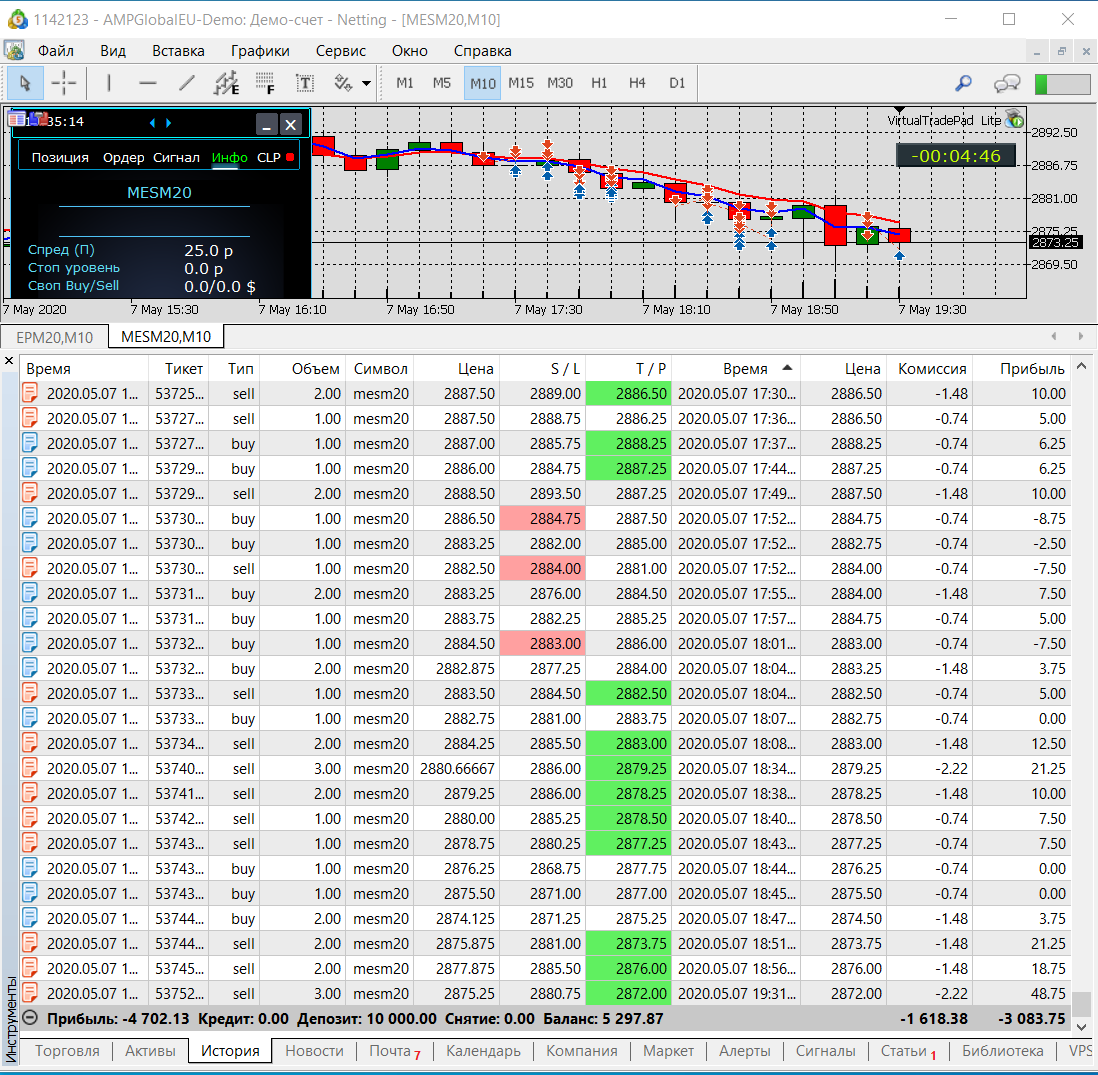Image resolution: width=1098 pixels, height=1075 pixels.
Task: Open the chat bubbles icon
Action: pos(1007,83)
